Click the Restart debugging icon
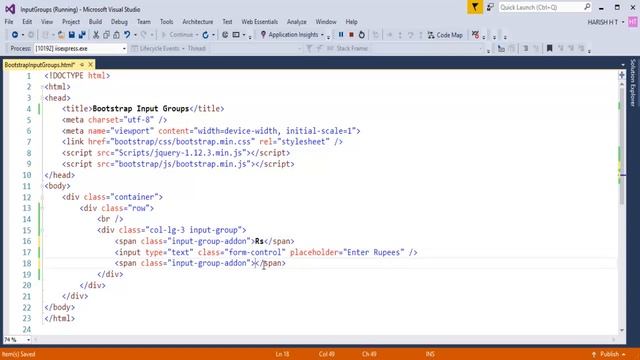 (362, 35)
